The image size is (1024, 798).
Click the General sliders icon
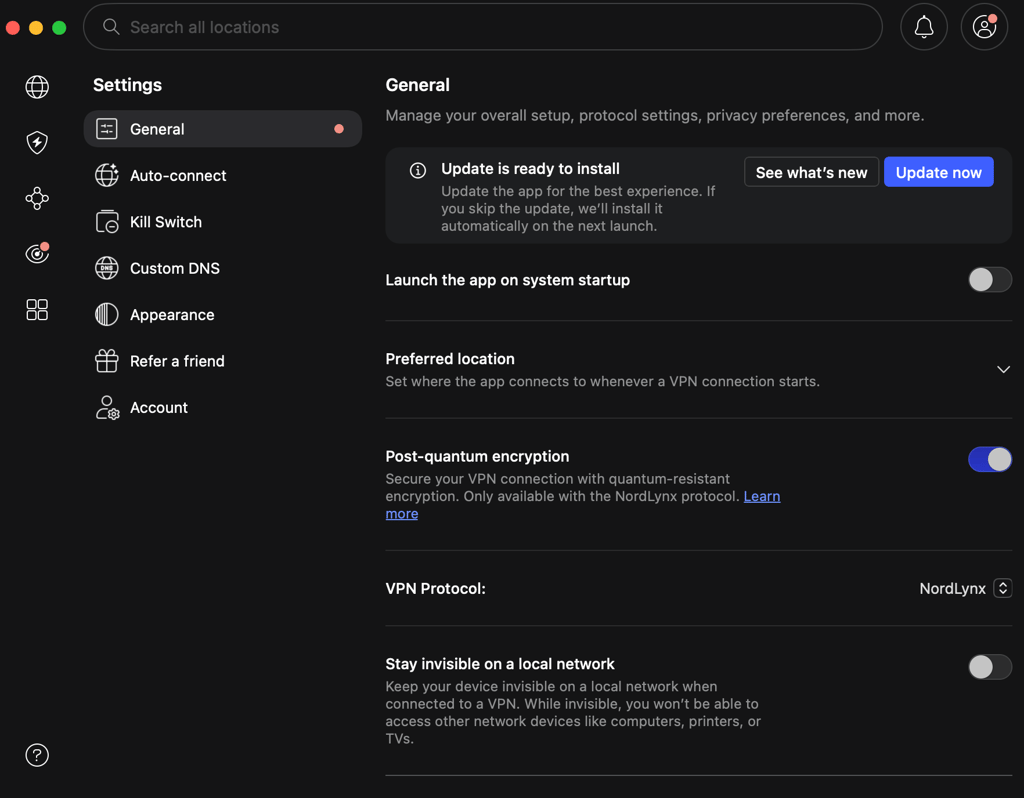(x=106, y=129)
